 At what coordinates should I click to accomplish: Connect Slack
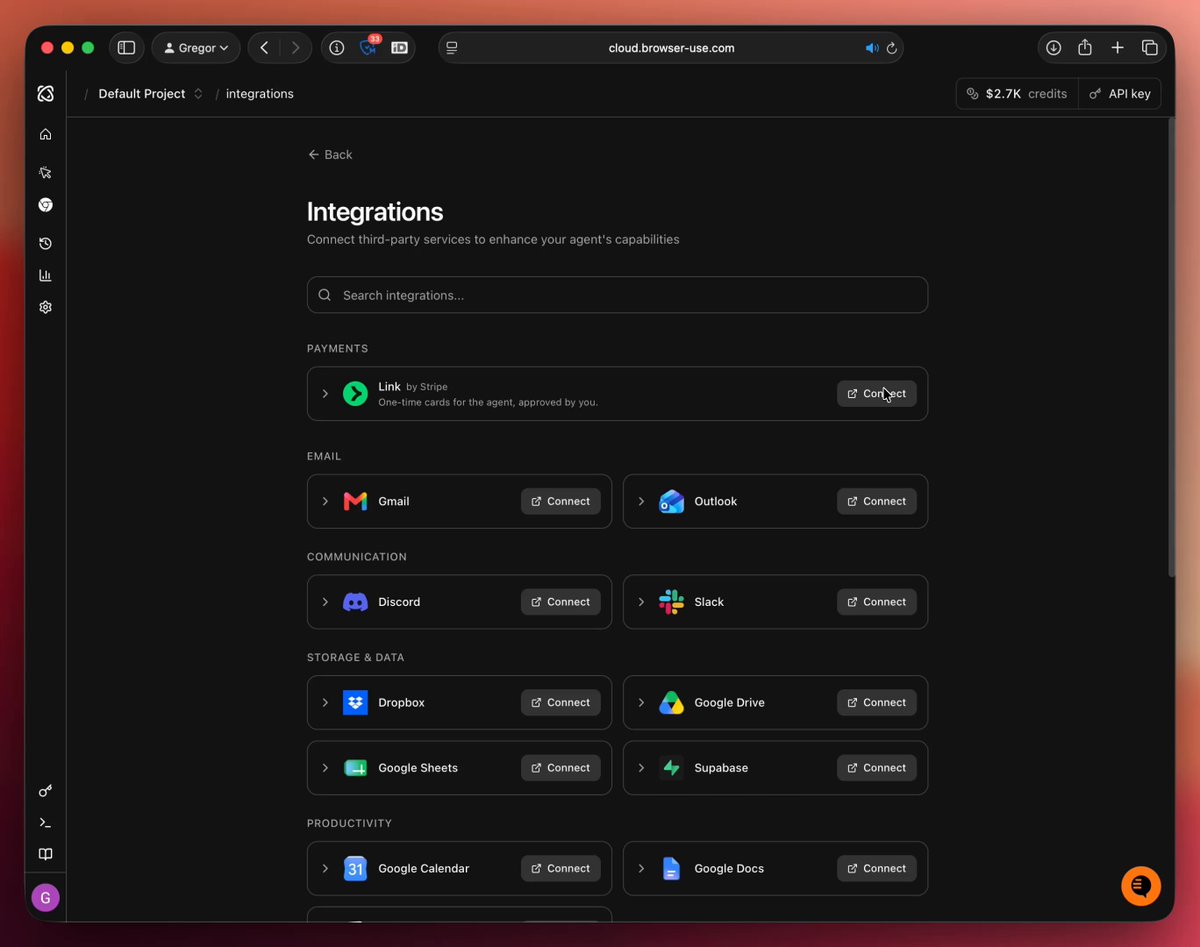click(x=876, y=602)
